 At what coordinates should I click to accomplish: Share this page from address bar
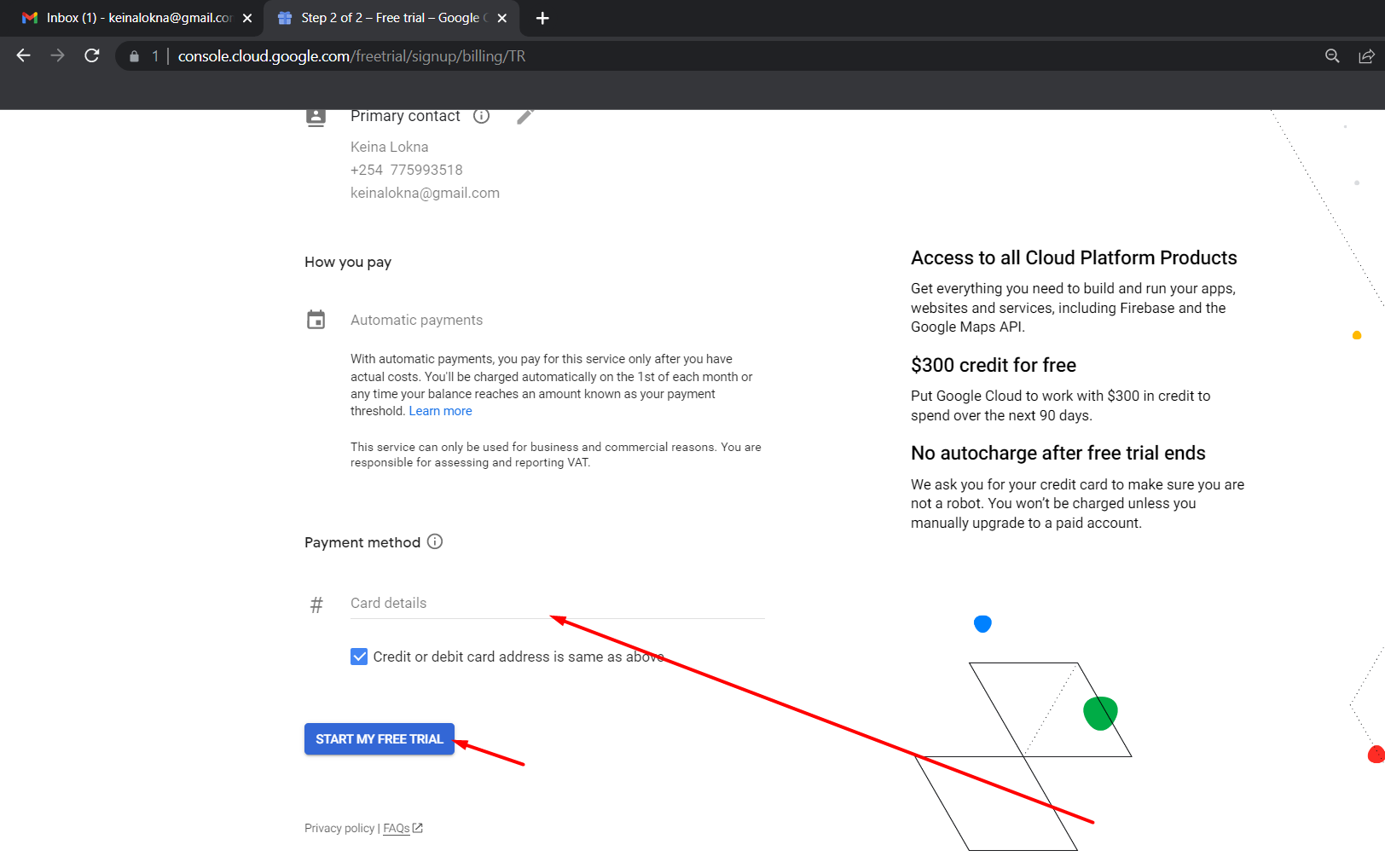tap(1366, 56)
